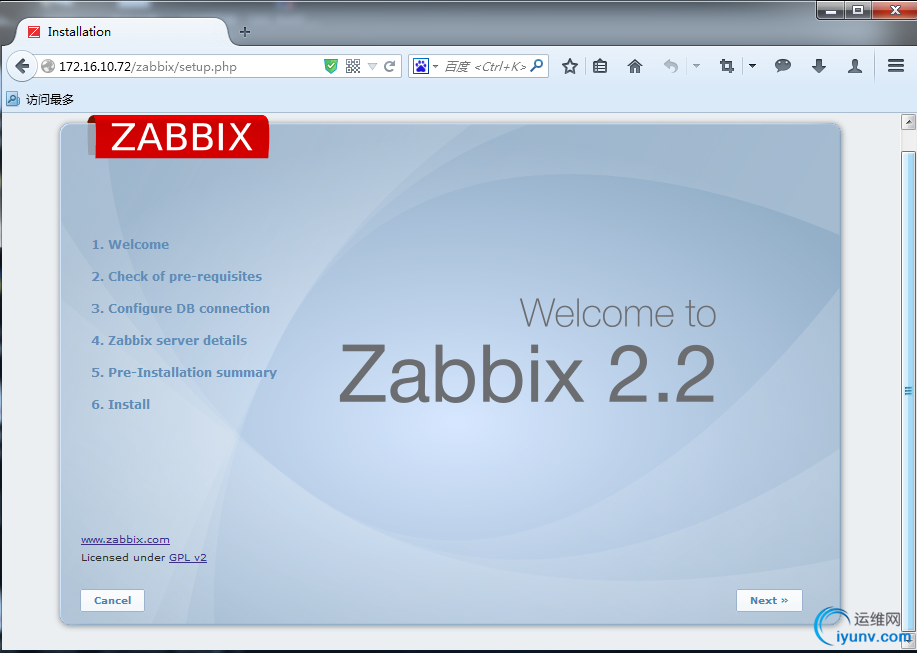
Task: Go to the Home page icon
Action: coord(635,66)
